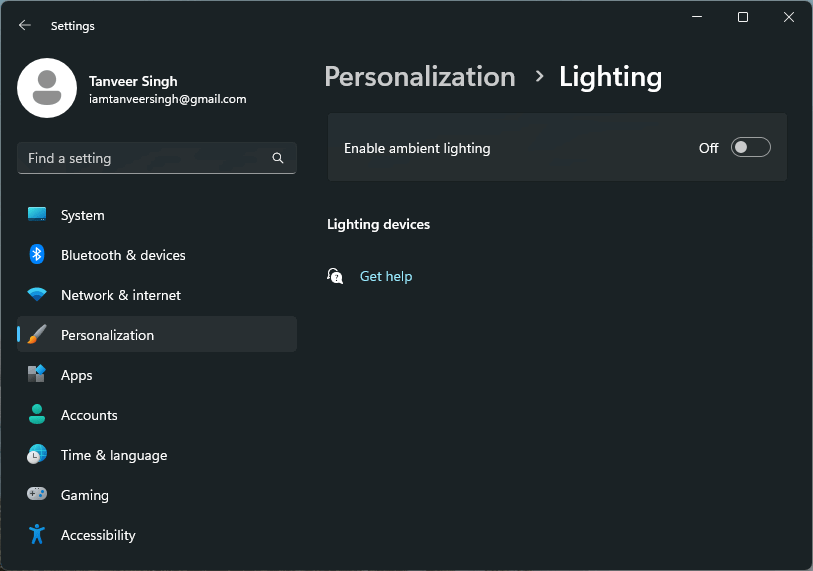Click the Personalization paintbrush icon

click(37, 335)
